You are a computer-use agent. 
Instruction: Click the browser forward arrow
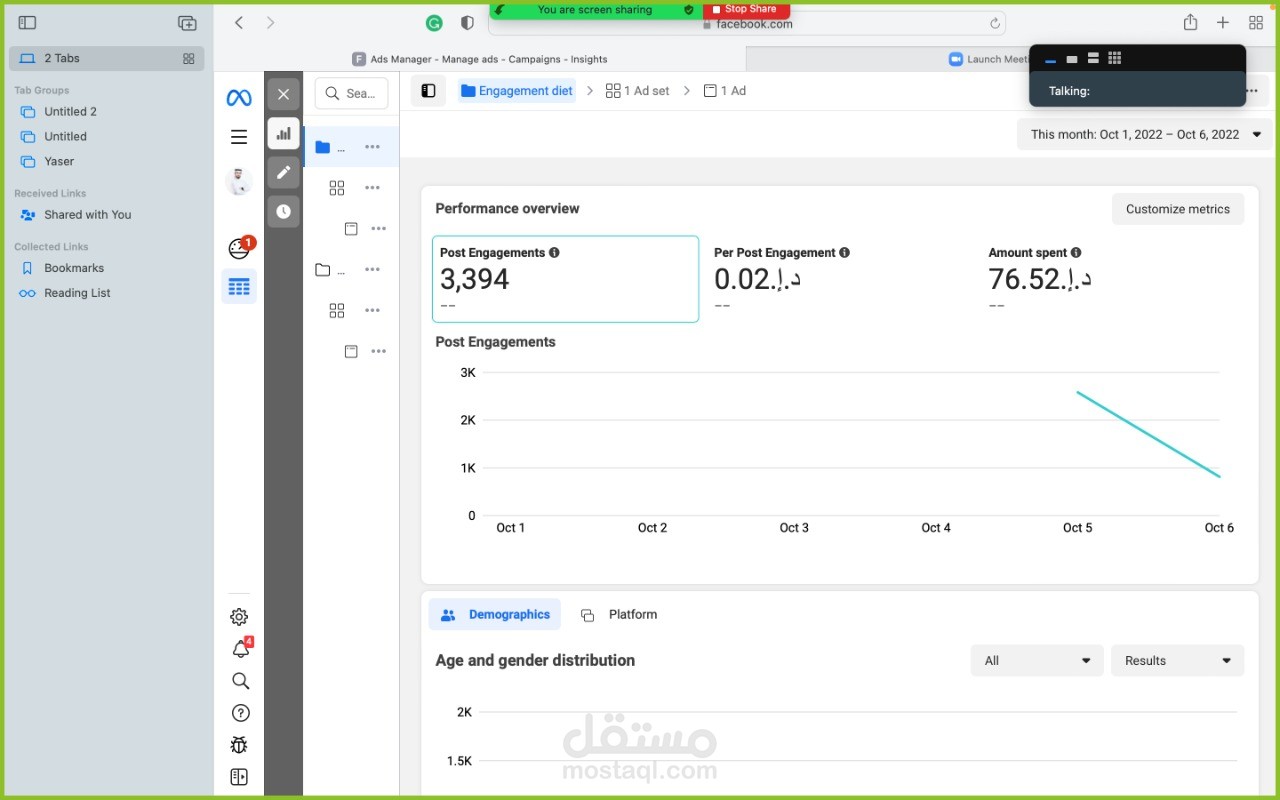(270, 22)
